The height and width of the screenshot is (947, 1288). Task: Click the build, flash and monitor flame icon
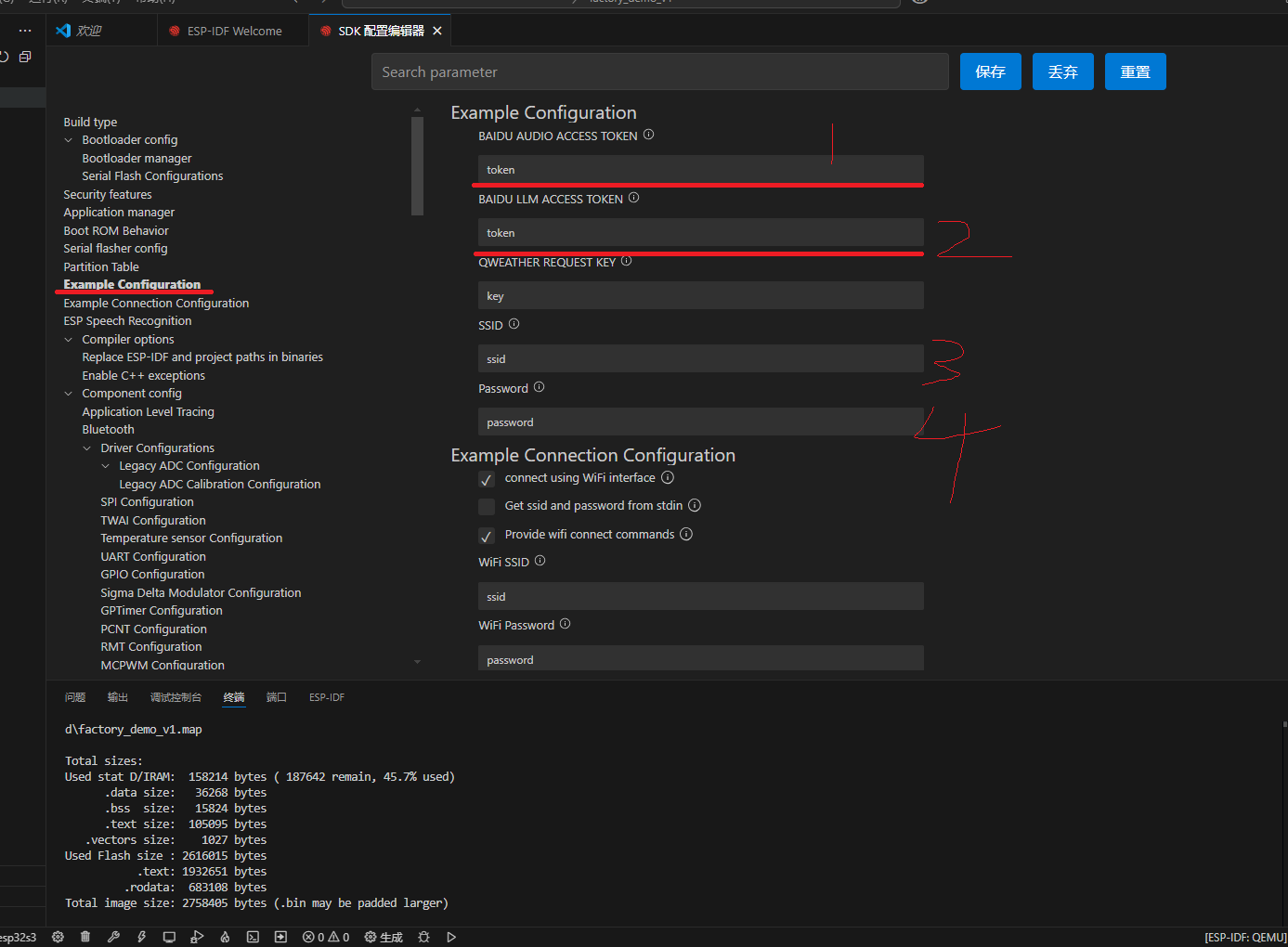click(225, 937)
